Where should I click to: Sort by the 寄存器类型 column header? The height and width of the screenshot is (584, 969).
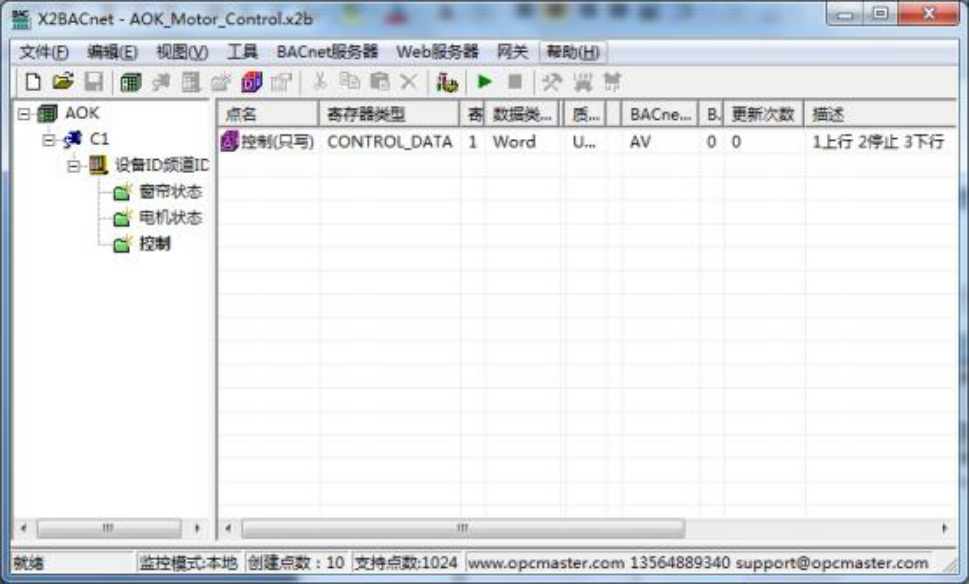(389, 114)
